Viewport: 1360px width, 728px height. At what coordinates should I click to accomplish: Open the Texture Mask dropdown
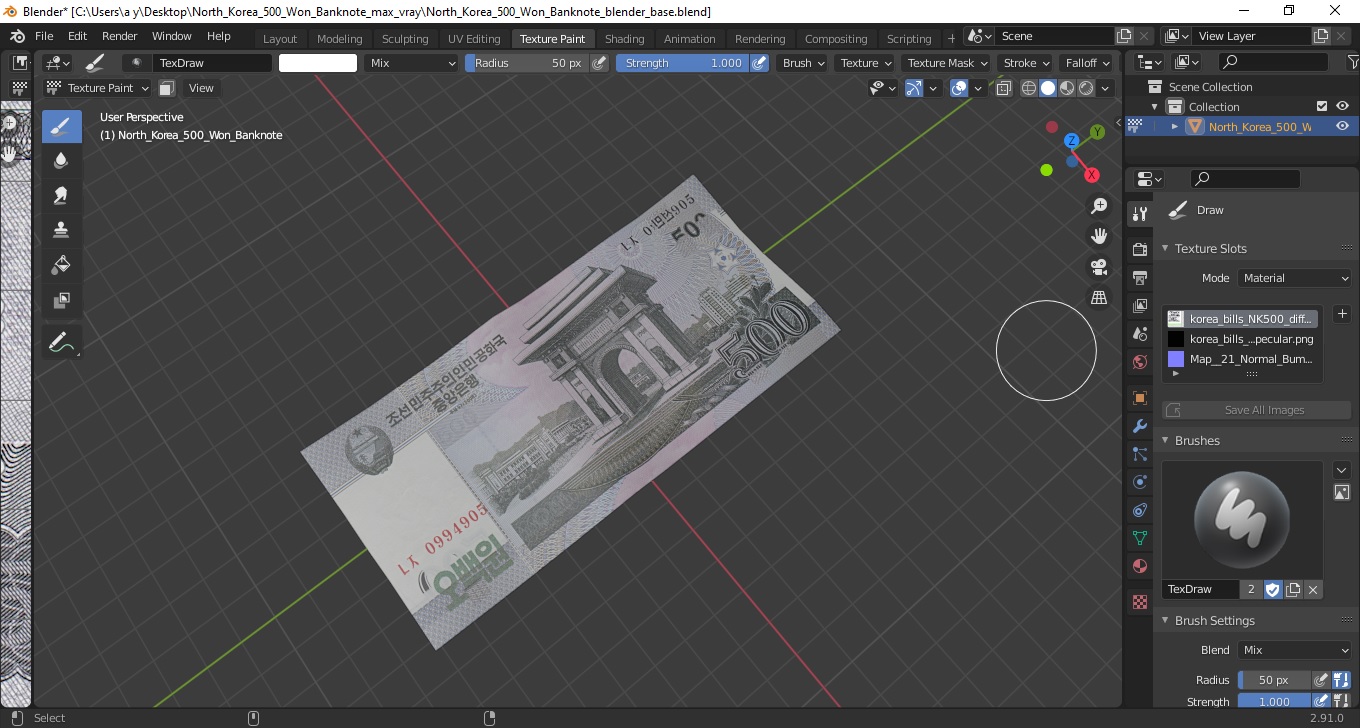945,63
